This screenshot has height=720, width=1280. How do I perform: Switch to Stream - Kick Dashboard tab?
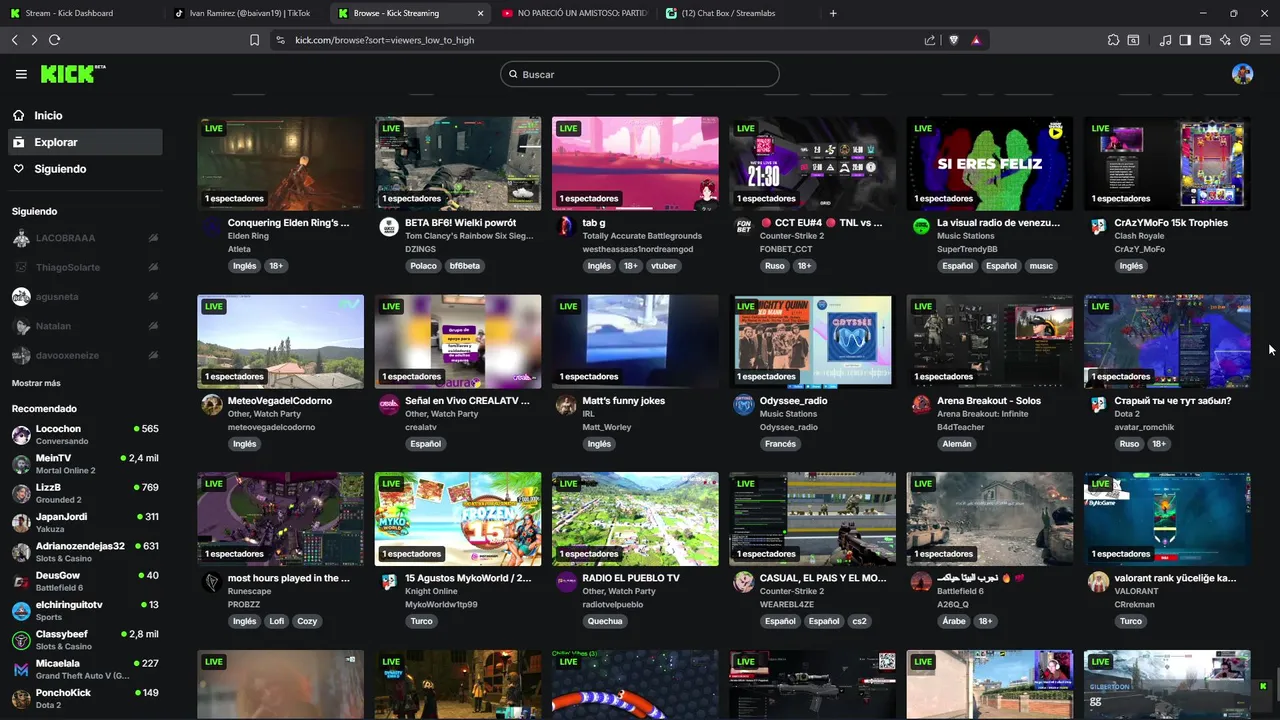point(82,13)
